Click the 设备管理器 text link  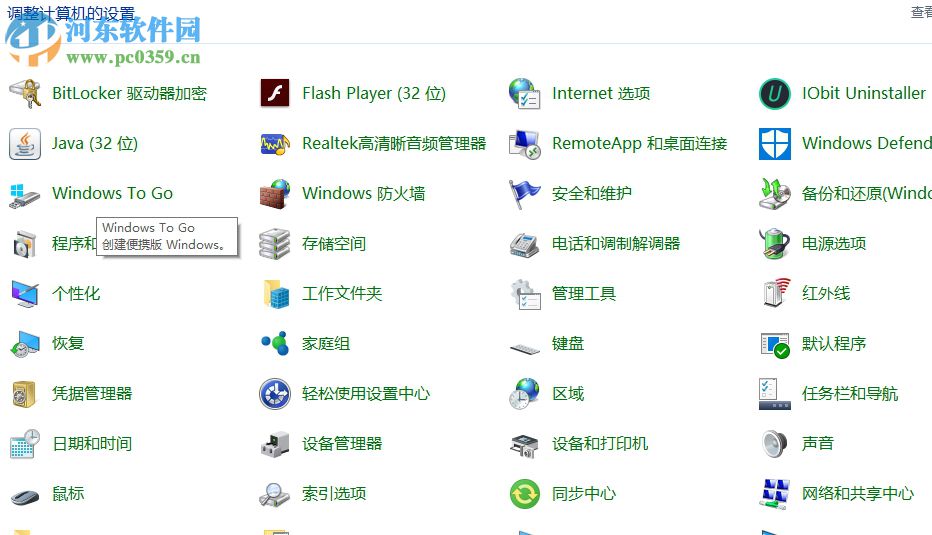pos(342,444)
